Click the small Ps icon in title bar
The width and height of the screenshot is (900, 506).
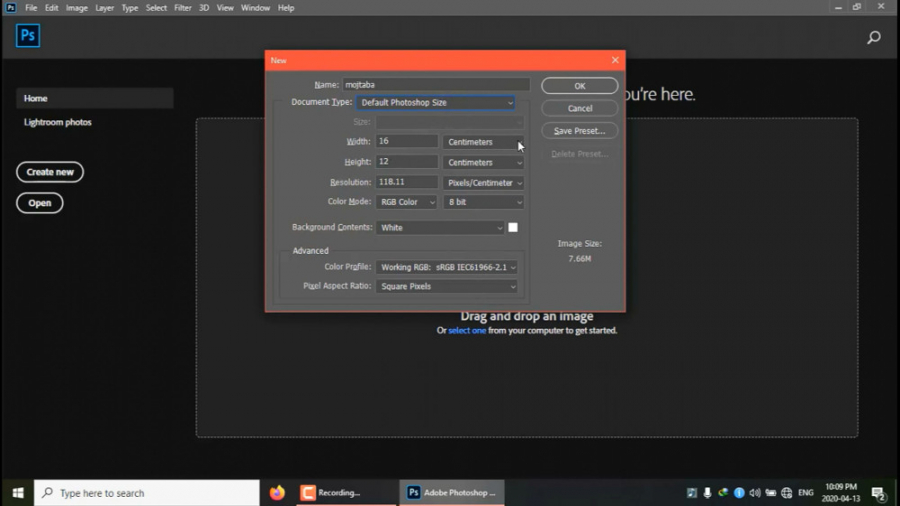(11, 7)
